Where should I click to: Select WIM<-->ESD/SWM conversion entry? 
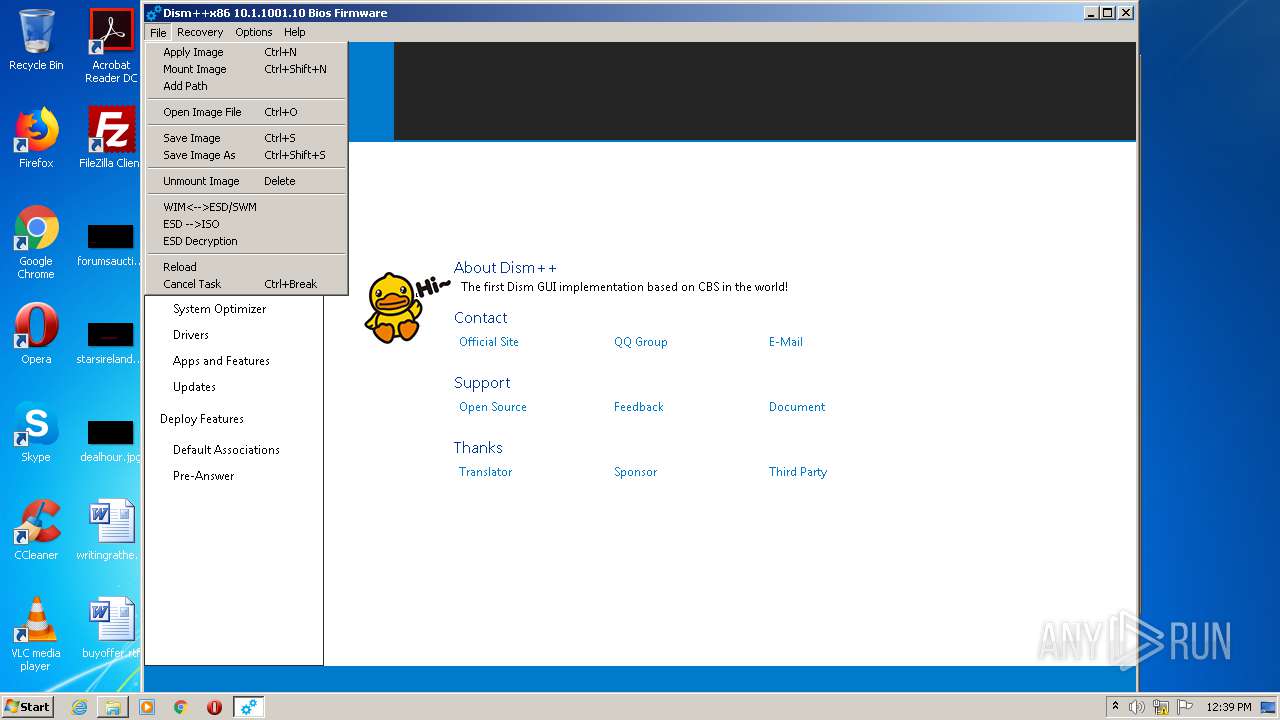(247, 207)
